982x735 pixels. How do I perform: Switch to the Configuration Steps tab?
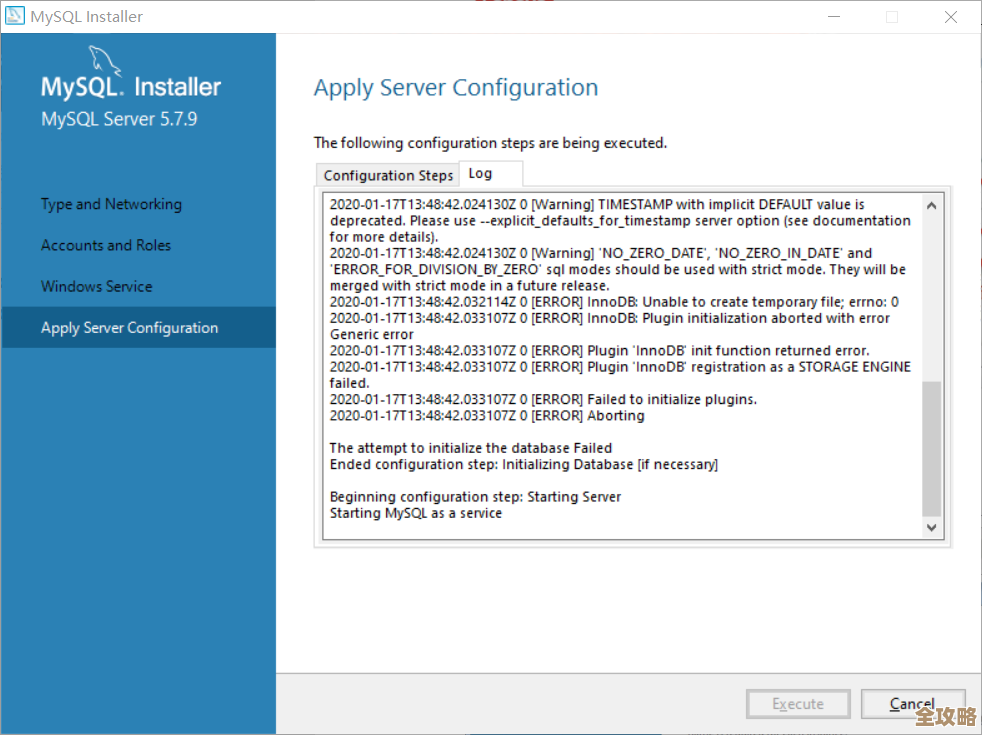388,175
